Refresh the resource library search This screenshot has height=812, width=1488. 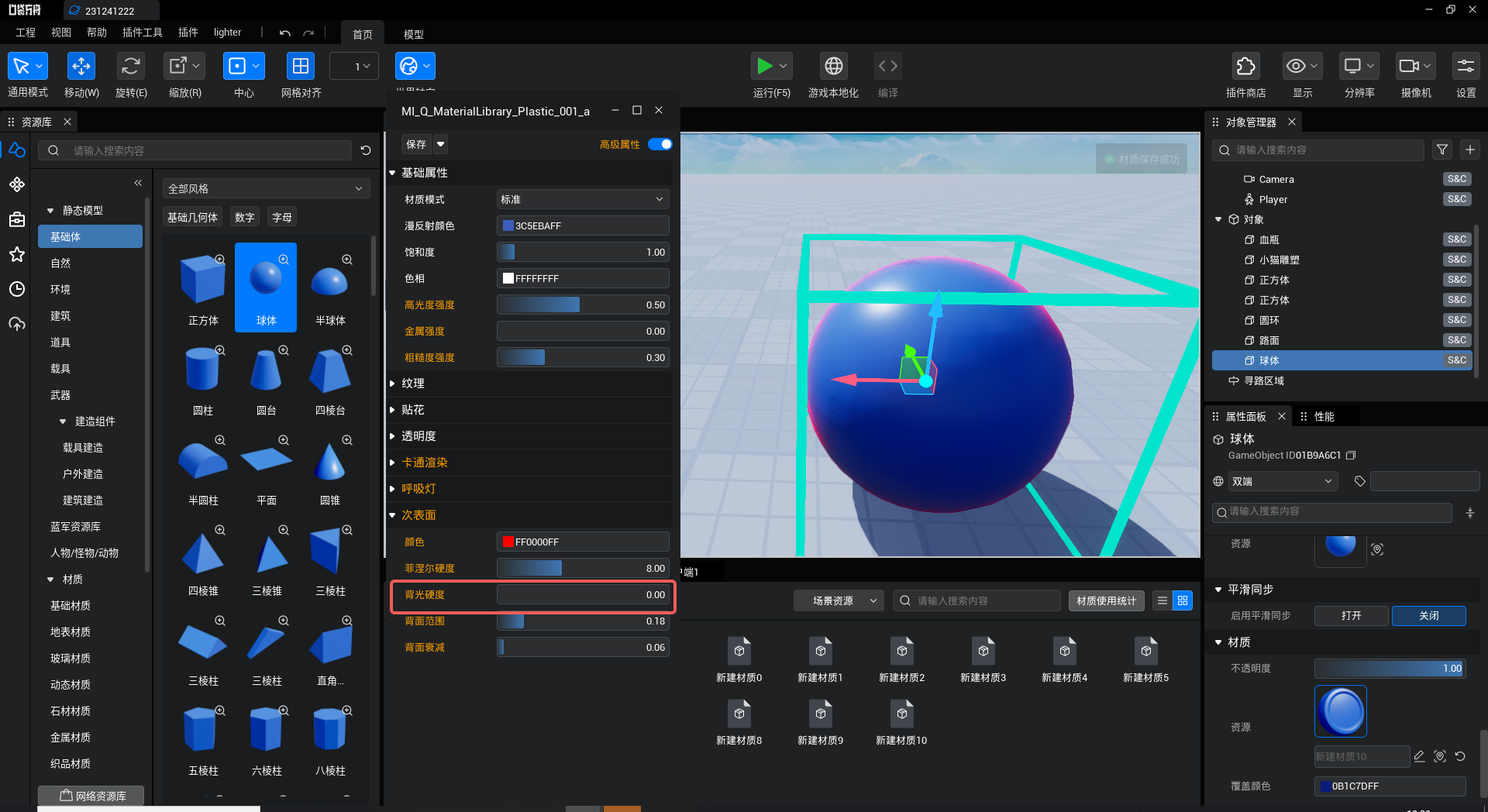(366, 150)
